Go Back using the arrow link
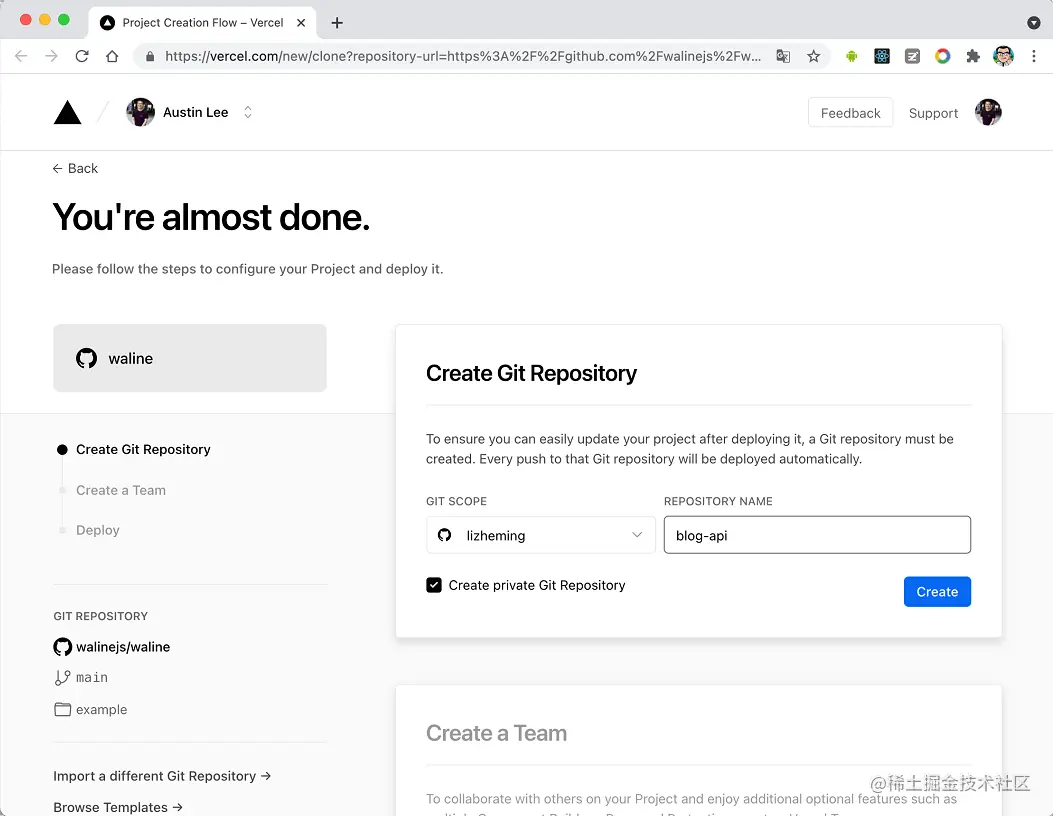1053x816 pixels. [x=75, y=169]
